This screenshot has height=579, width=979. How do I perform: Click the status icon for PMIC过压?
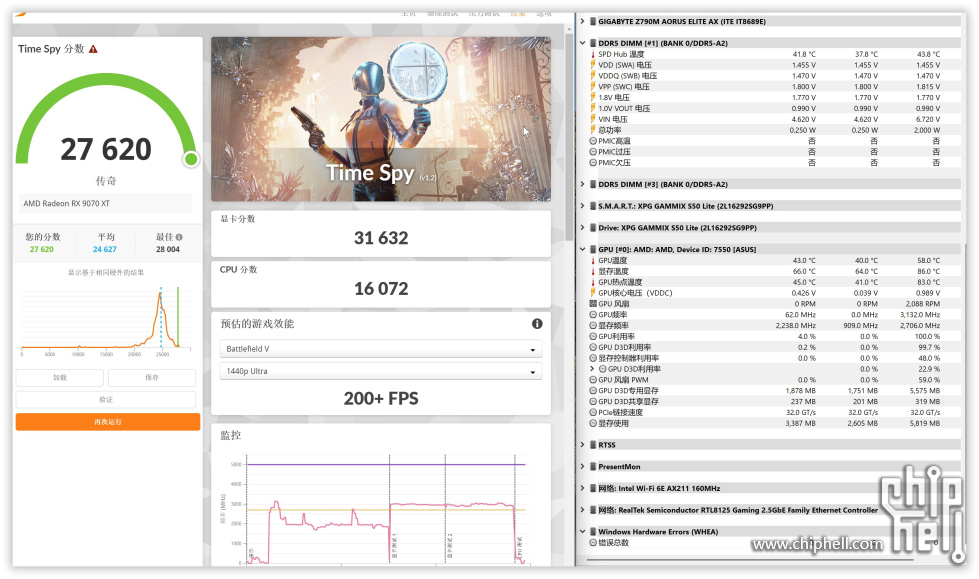click(593, 152)
